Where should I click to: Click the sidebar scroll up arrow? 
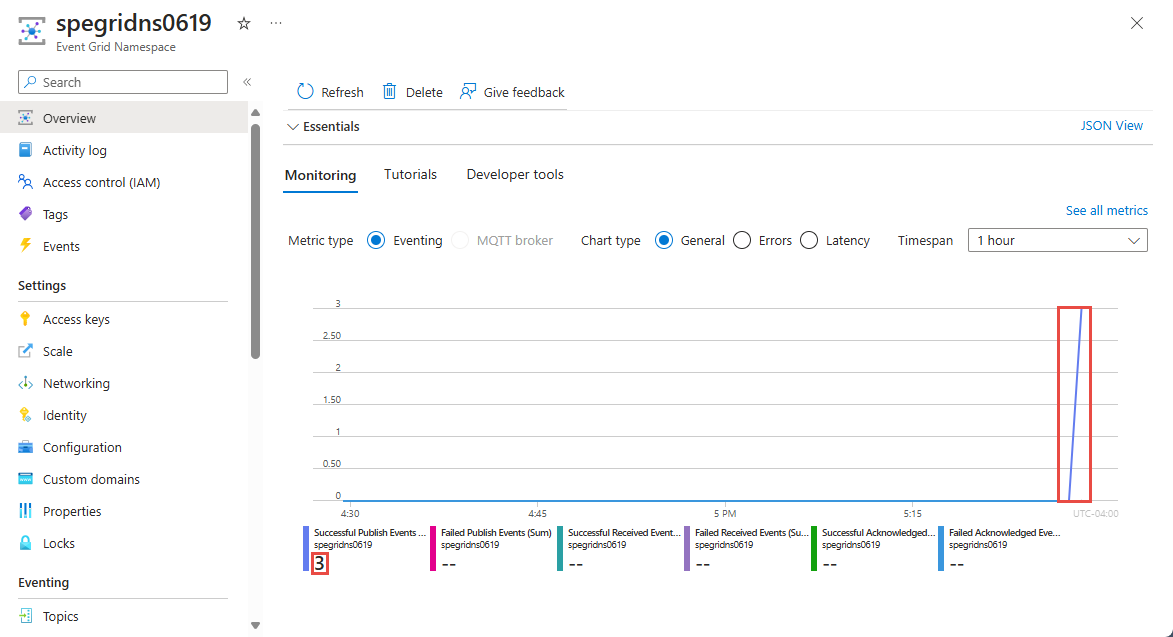tap(255, 112)
